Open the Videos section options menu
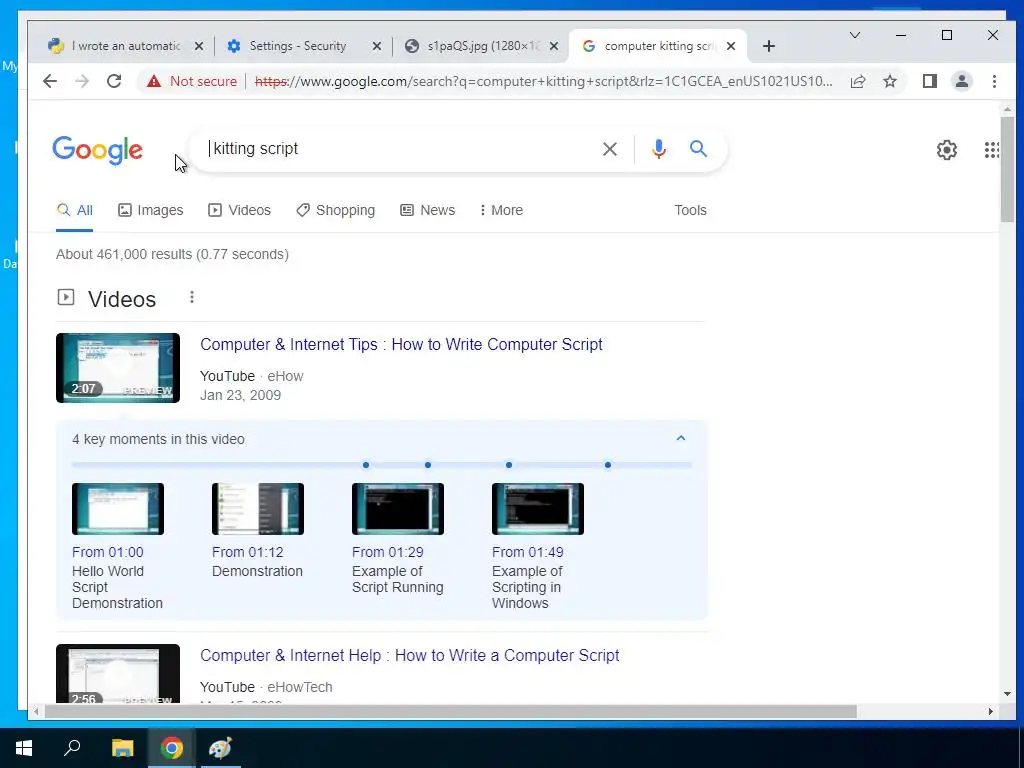Screen dimensions: 1024x768 coord(191,297)
